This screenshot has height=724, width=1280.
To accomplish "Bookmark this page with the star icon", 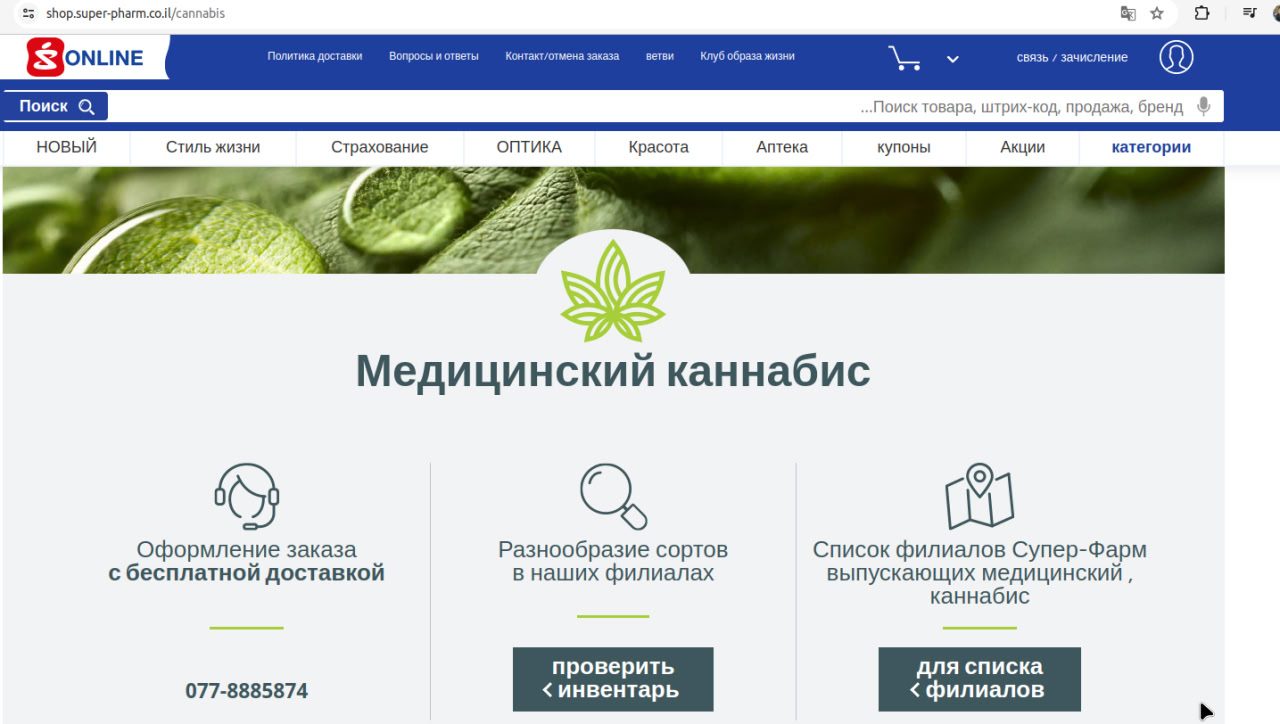I will pyautogui.click(x=1157, y=14).
